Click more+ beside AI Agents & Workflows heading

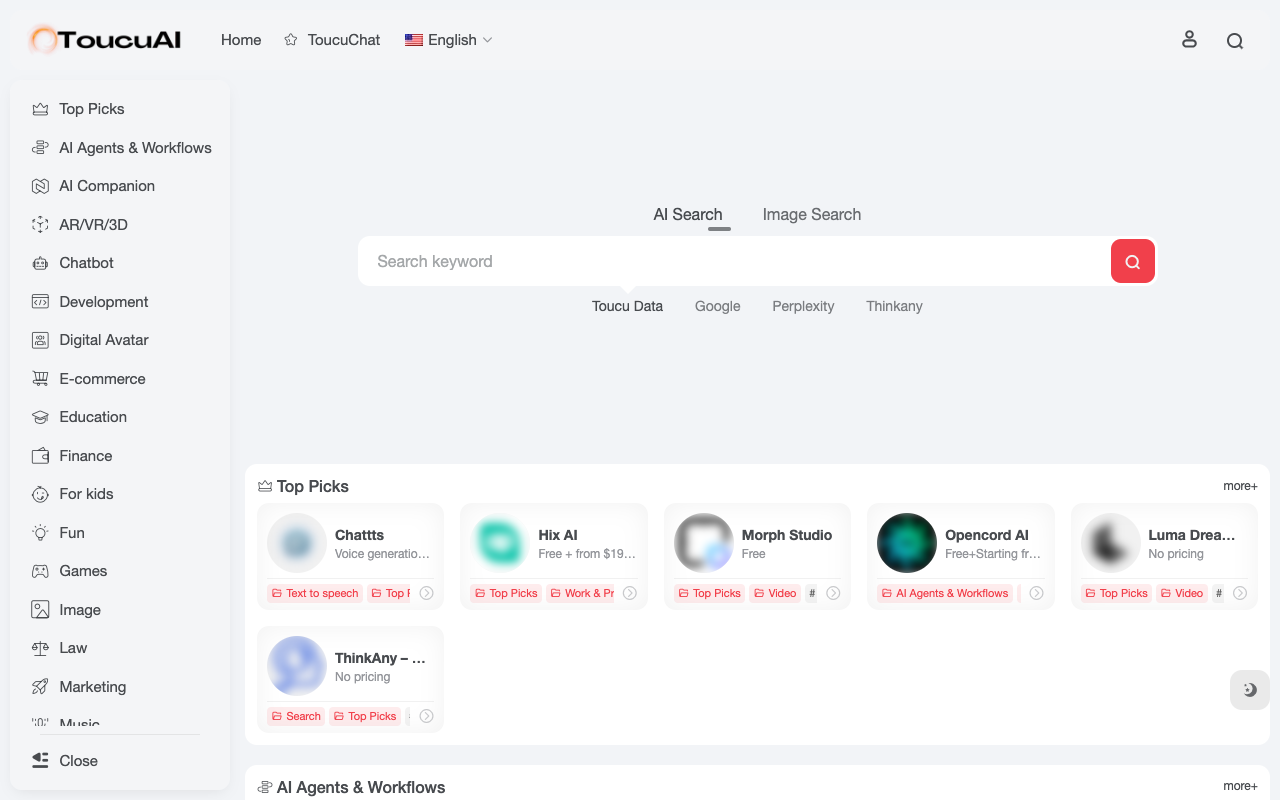1240,786
